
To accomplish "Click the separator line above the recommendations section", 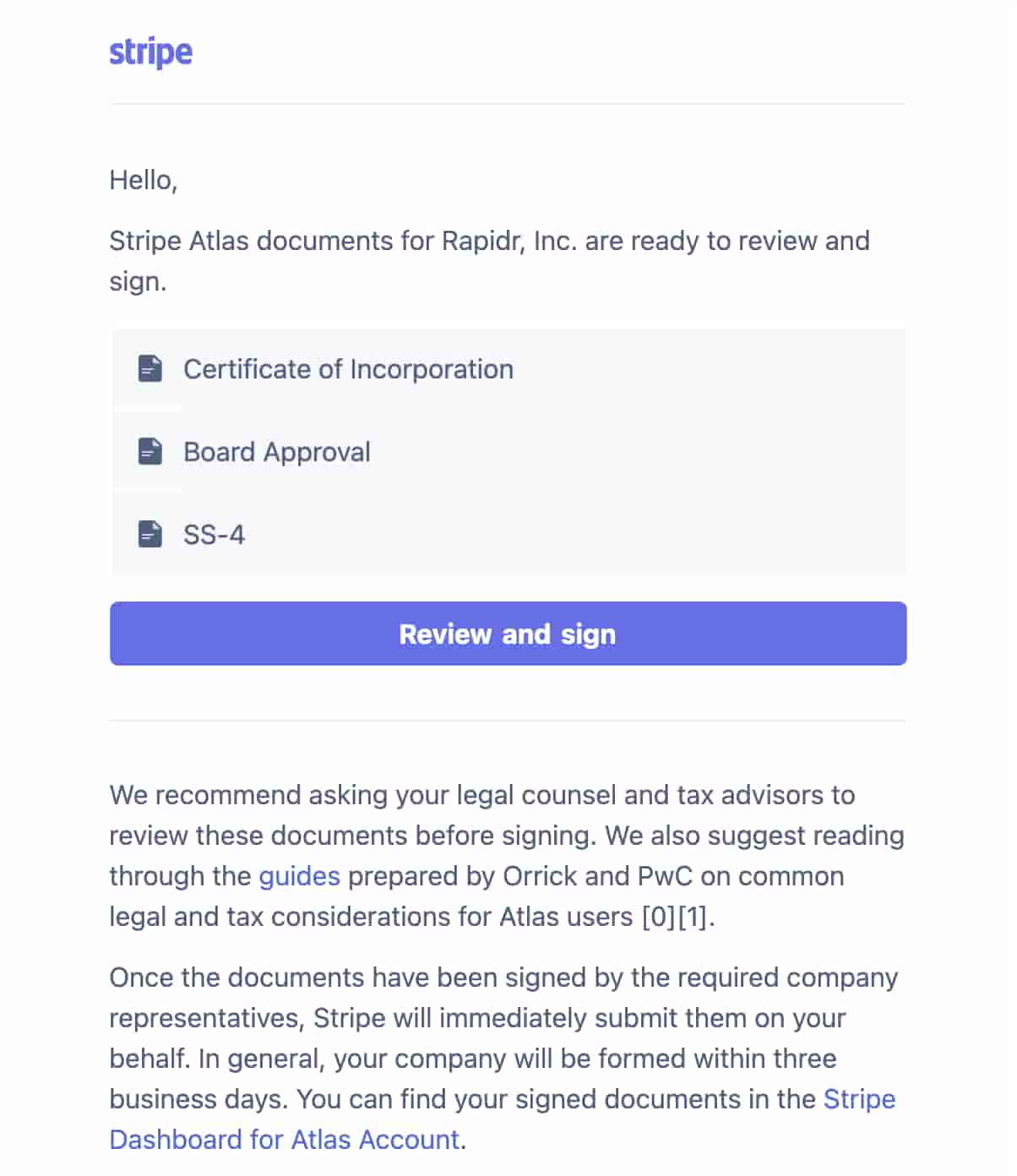I will (507, 721).
